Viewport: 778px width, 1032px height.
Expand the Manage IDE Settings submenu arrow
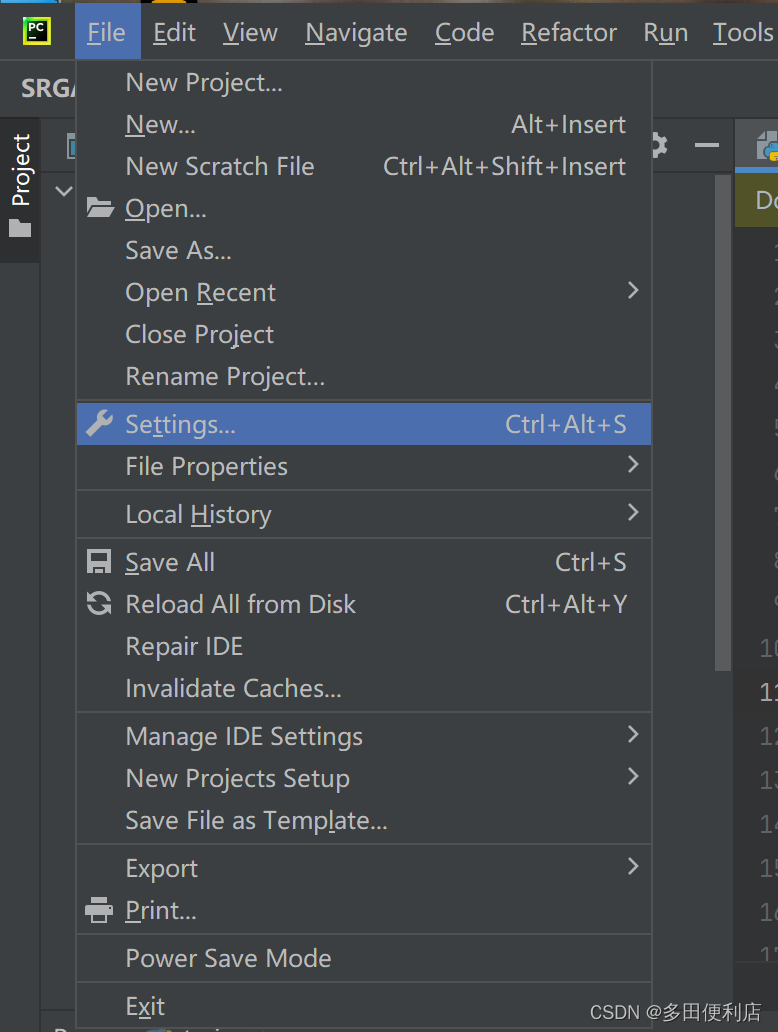[633, 735]
